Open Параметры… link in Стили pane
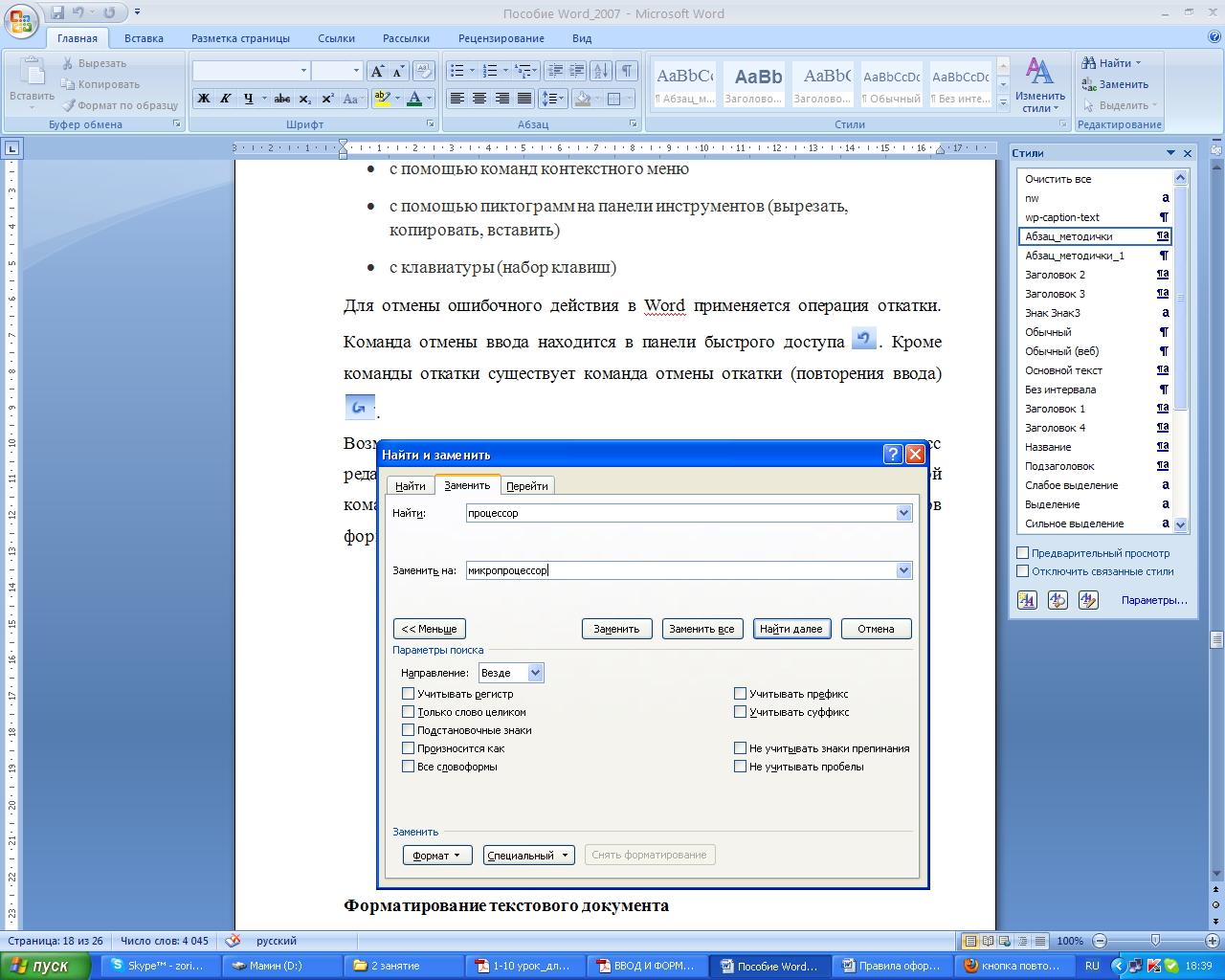 [1154, 600]
